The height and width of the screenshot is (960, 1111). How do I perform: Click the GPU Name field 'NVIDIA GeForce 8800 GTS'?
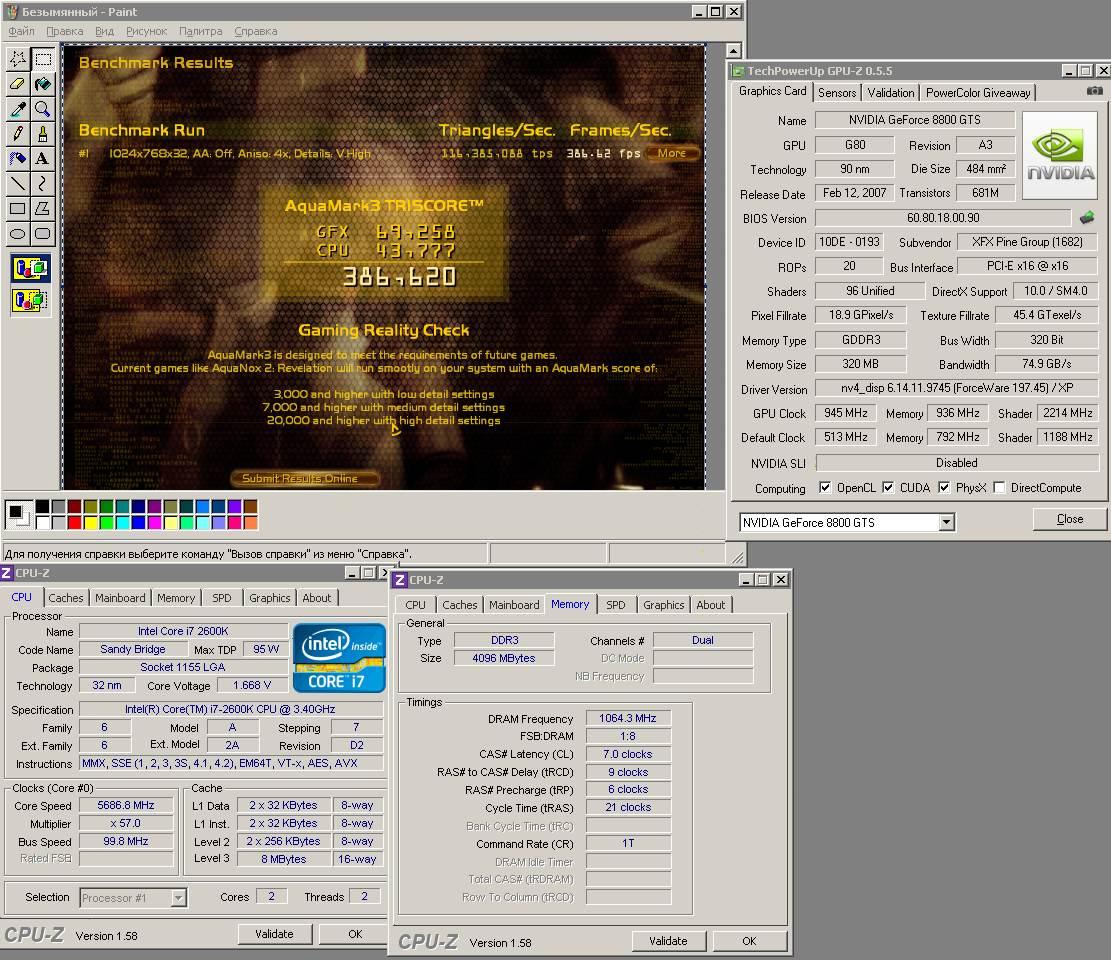(x=914, y=120)
